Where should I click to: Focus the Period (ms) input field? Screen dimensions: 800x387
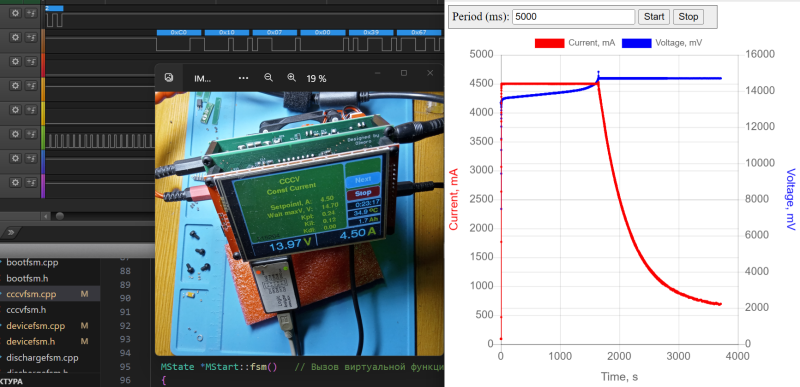click(573, 16)
